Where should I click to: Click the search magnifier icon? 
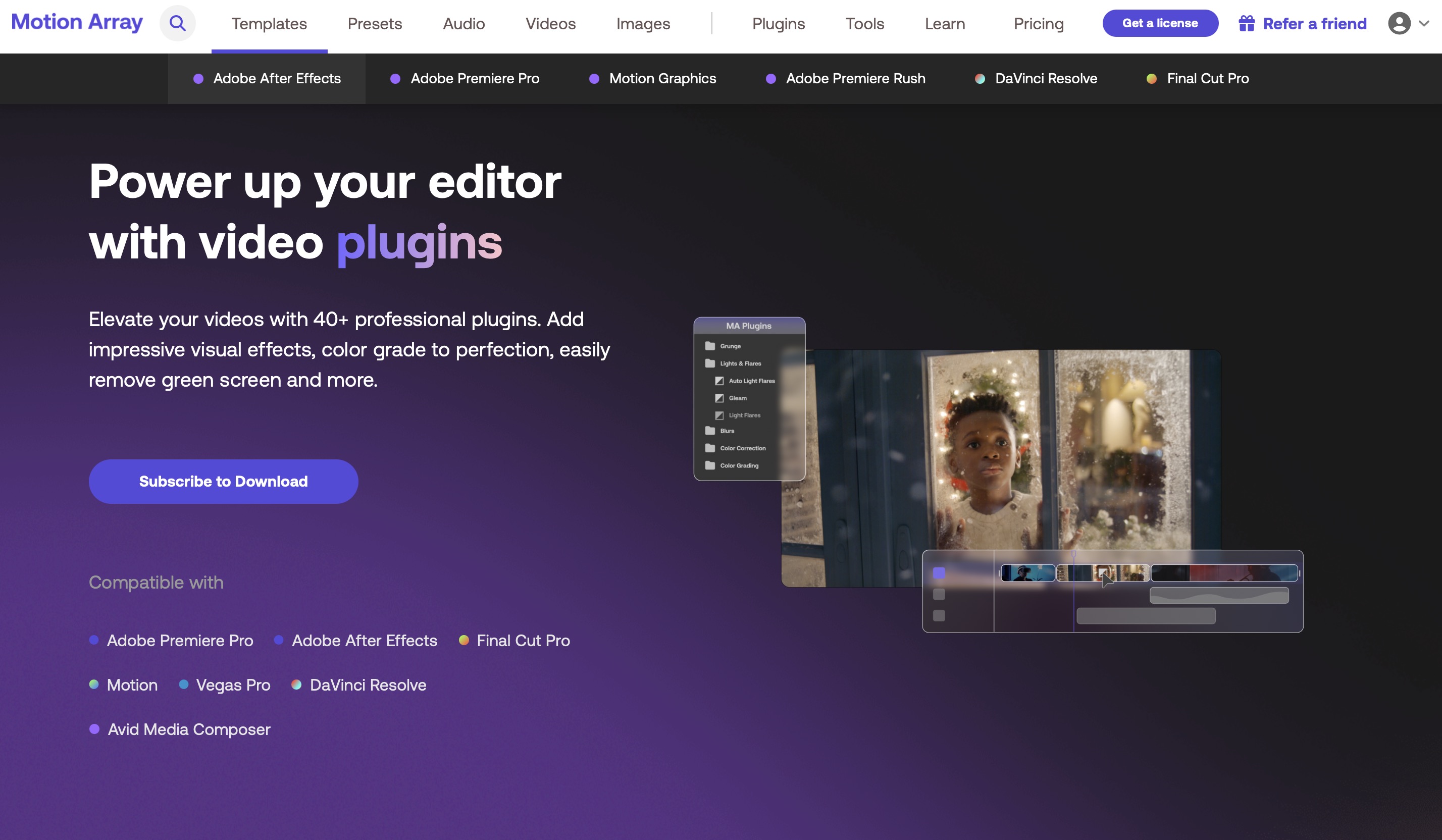coord(177,23)
